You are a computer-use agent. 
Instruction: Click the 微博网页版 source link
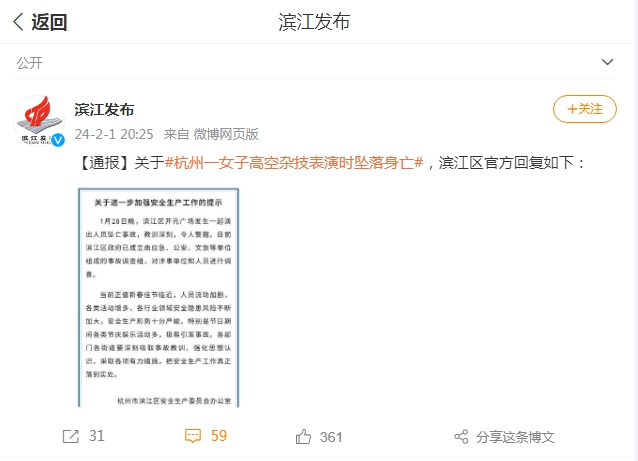226,134
